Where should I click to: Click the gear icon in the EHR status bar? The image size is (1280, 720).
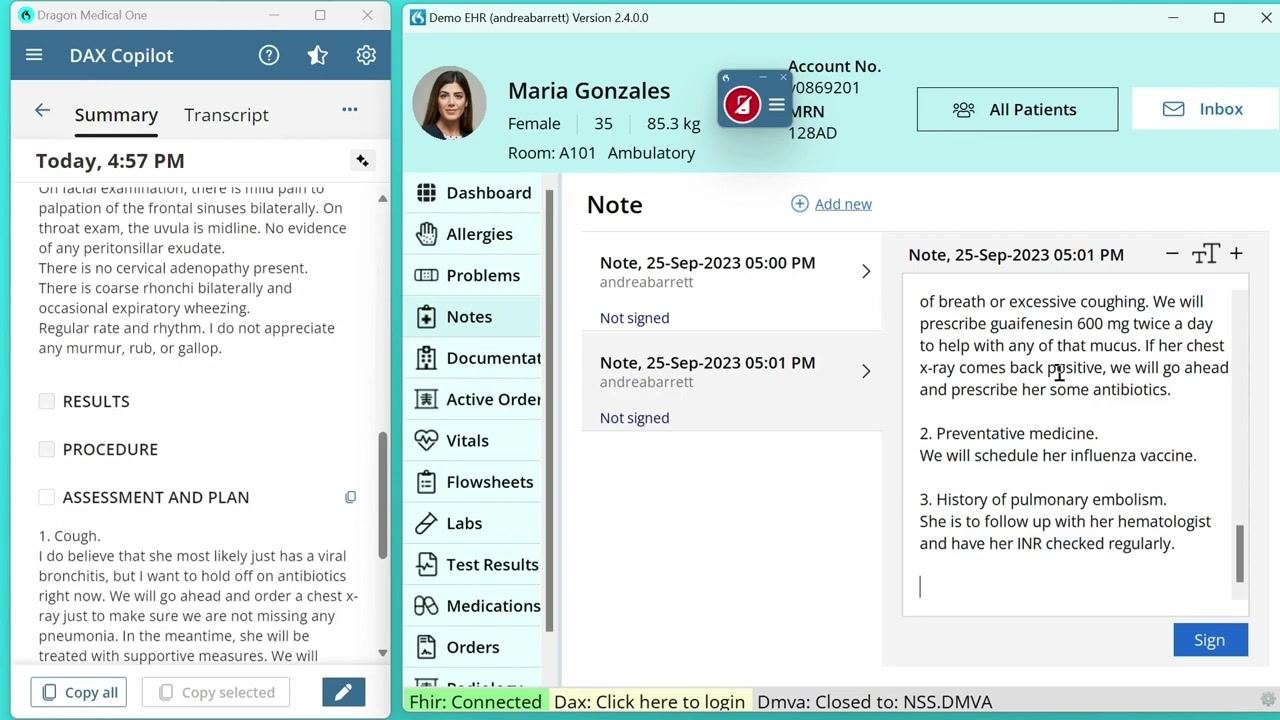point(1268,700)
